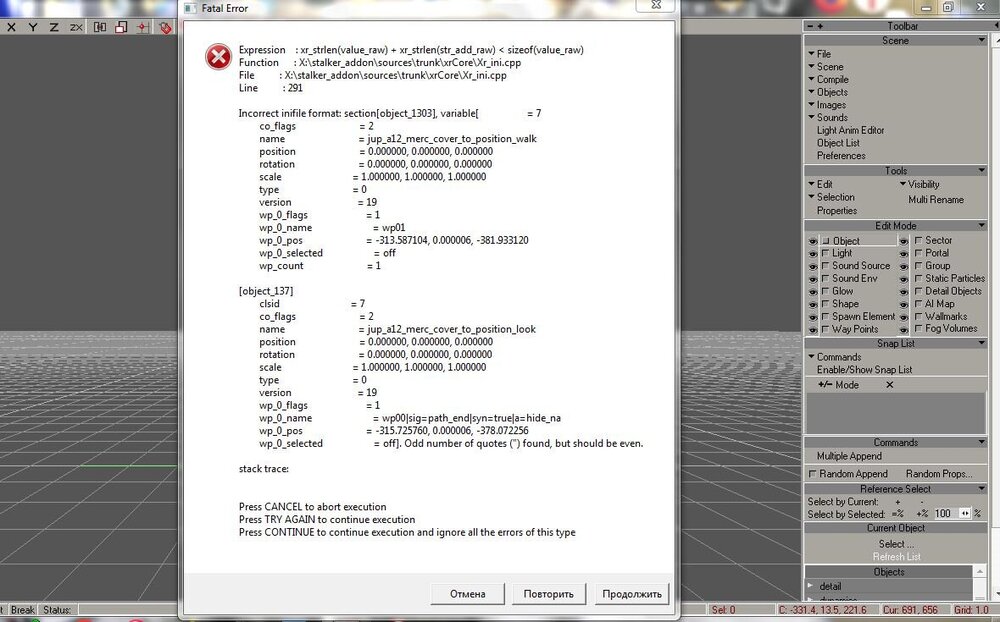The height and width of the screenshot is (622, 1000).
Task: Click the Multi Rename command
Action: click(936, 200)
